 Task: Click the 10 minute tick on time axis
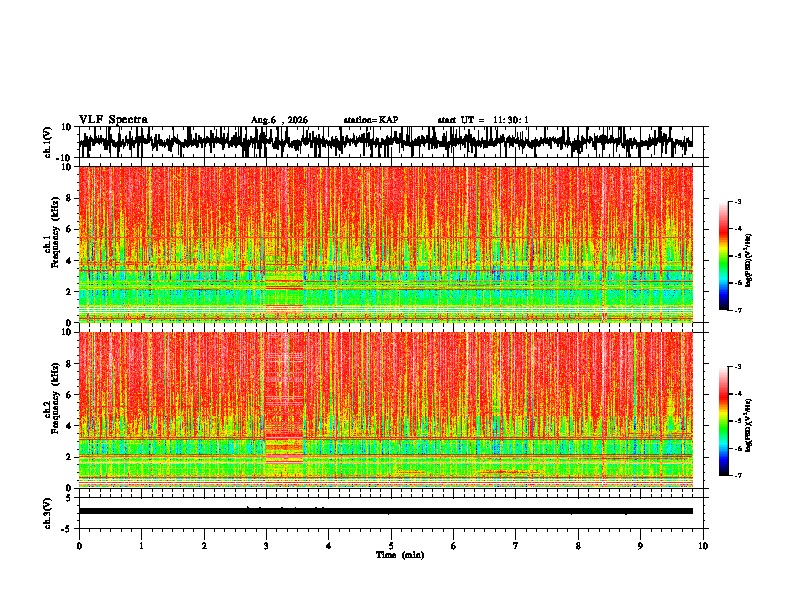tap(703, 546)
